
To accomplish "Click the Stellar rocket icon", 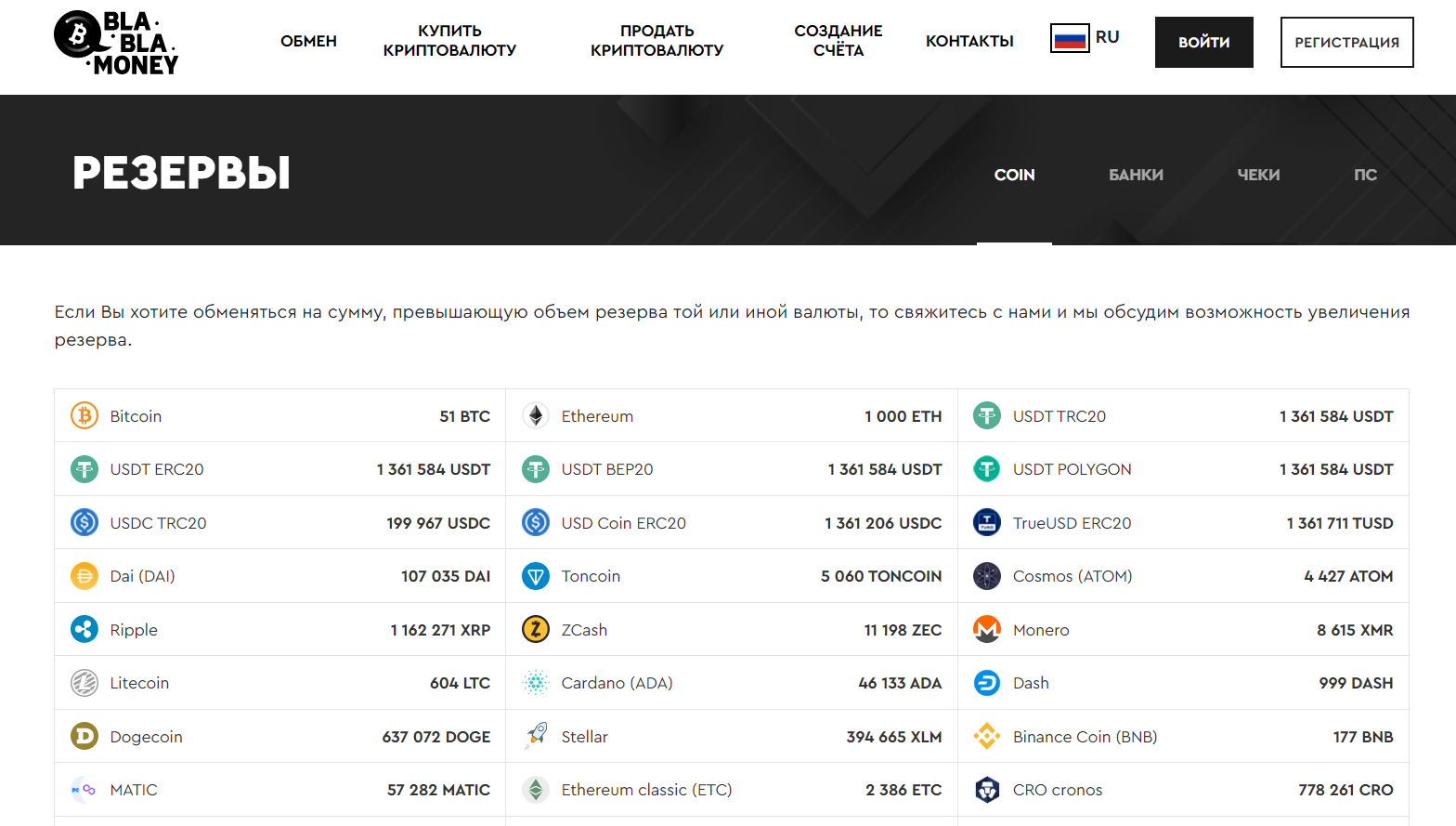I will [x=536, y=737].
